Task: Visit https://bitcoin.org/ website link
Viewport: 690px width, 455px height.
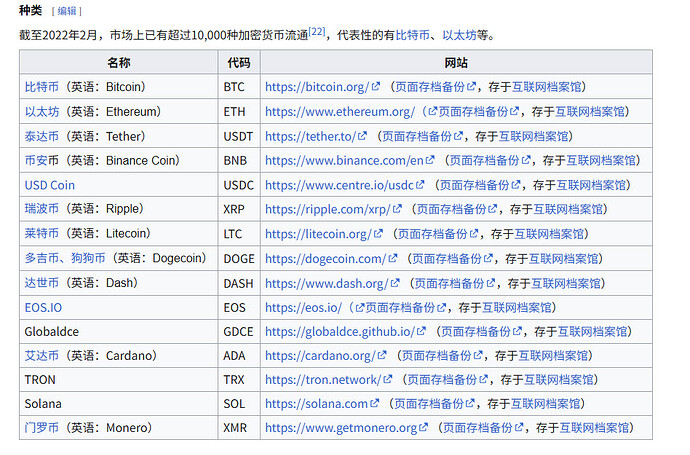Action: [x=322, y=87]
